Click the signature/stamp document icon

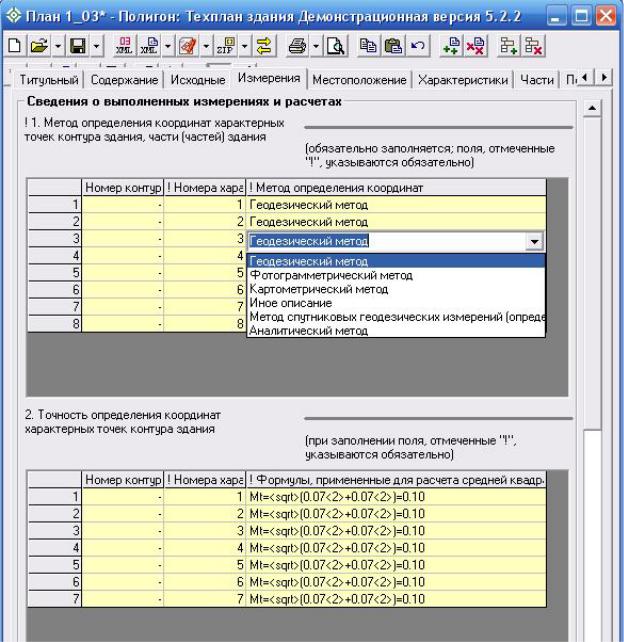(x=188, y=45)
